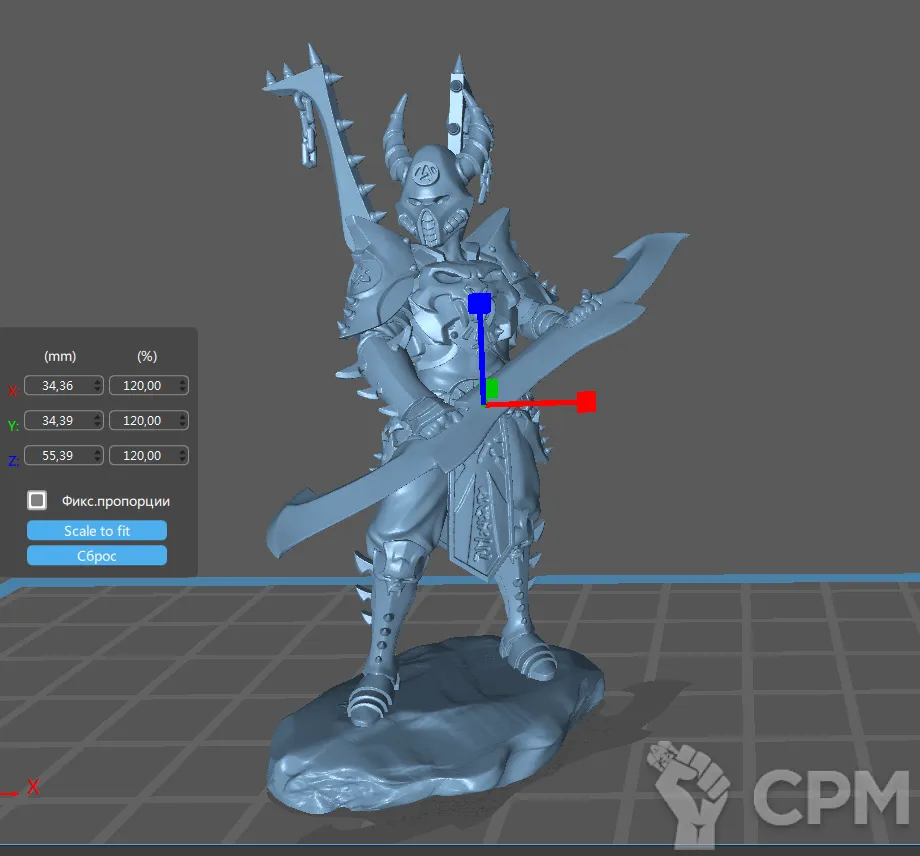Click the red X-axis scale handle

tap(586, 401)
